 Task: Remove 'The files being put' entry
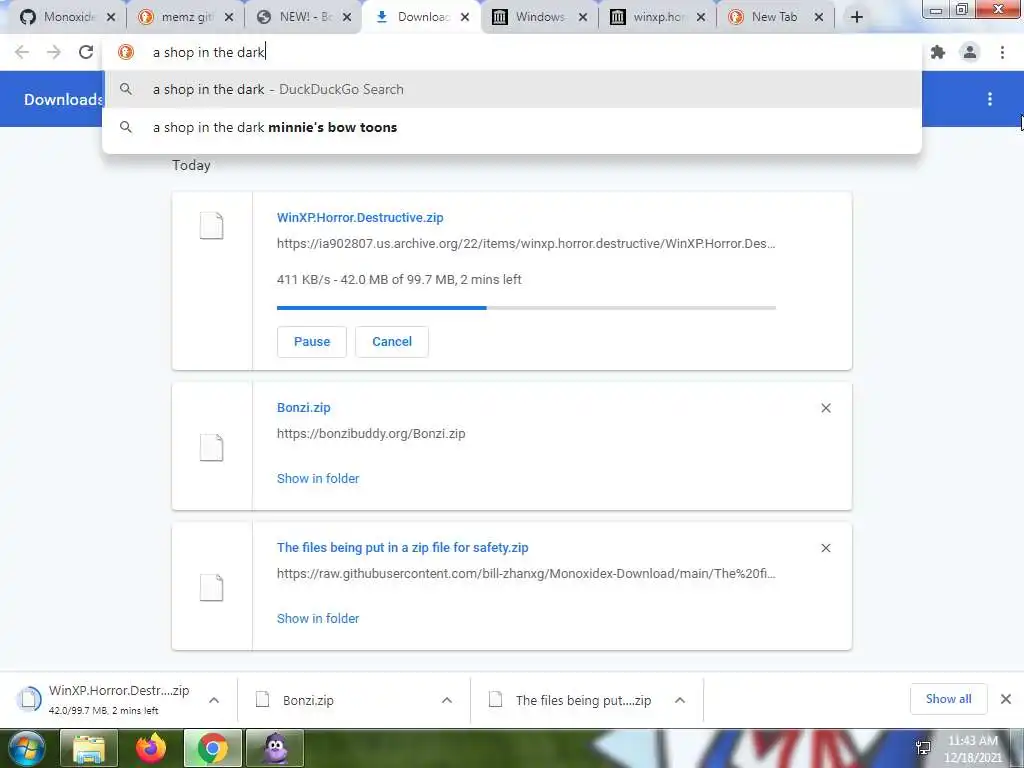(826, 548)
